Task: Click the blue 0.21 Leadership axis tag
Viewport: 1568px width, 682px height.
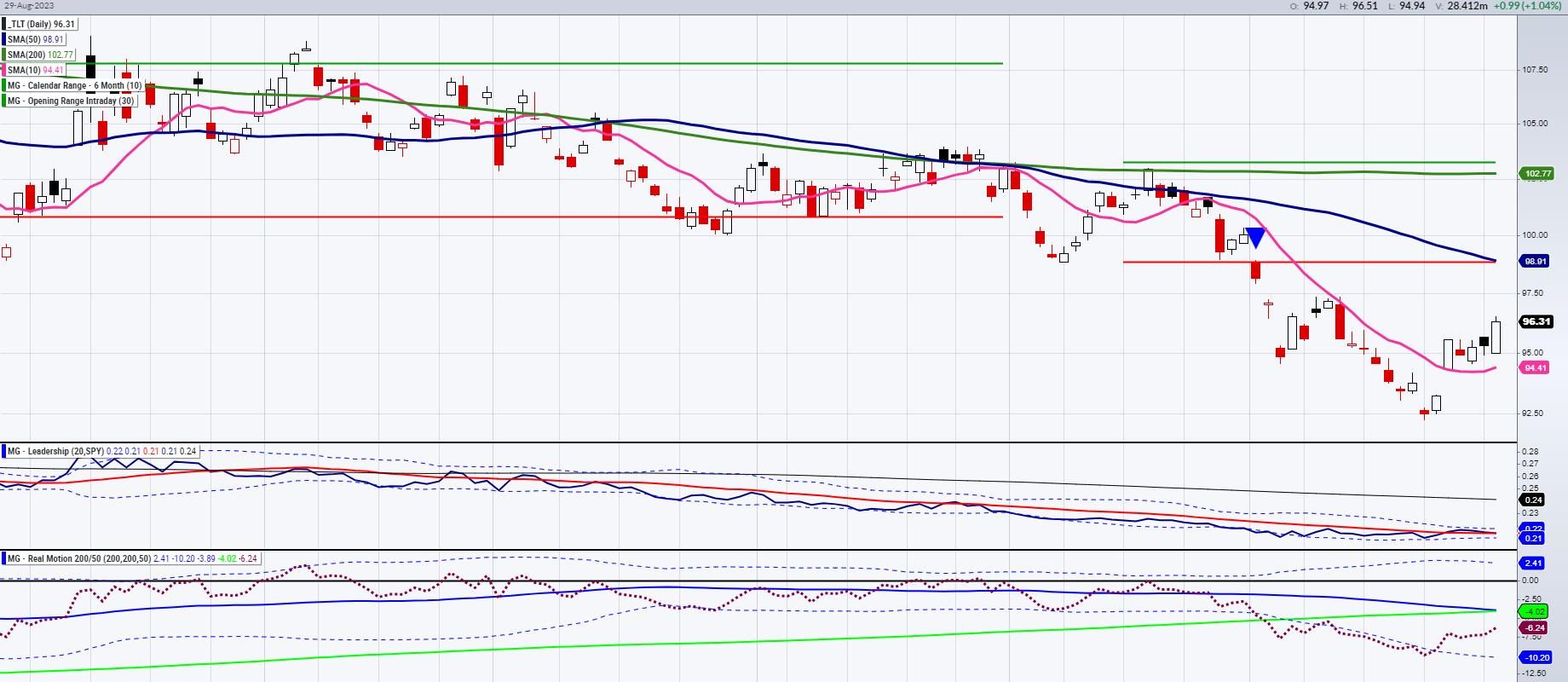Action: [x=1532, y=538]
